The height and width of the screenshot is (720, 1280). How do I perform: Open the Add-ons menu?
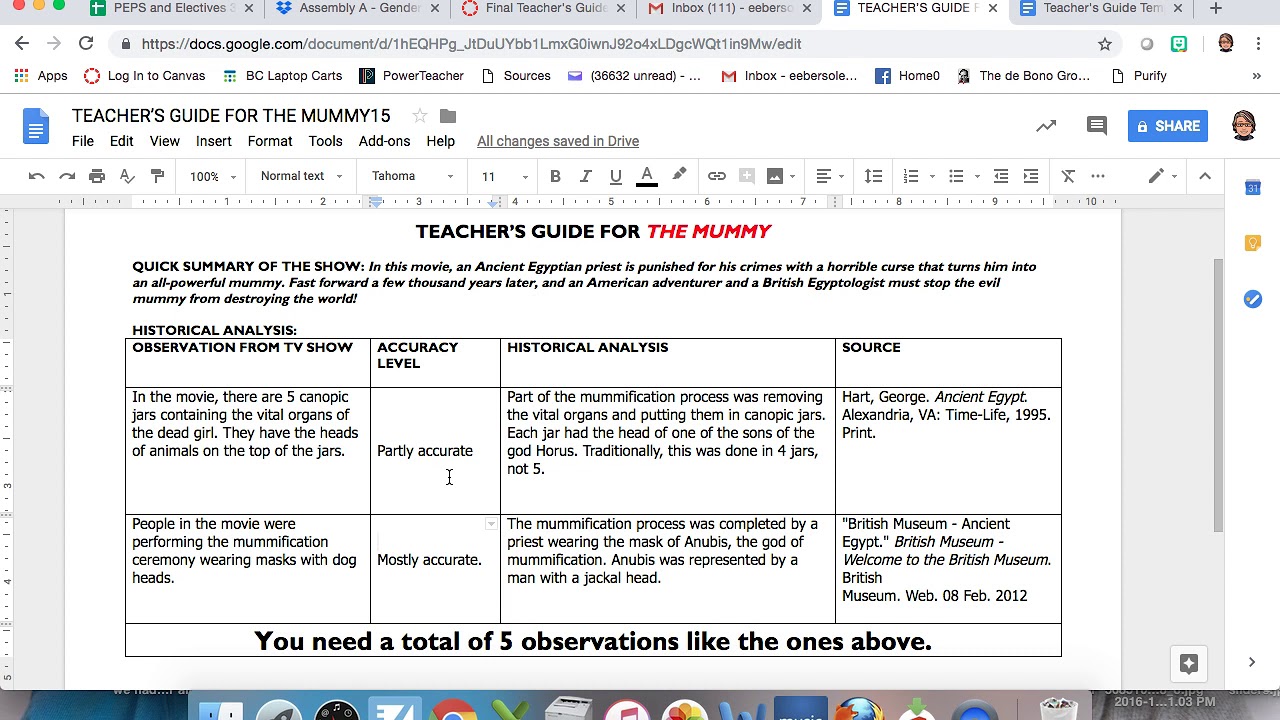[384, 141]
